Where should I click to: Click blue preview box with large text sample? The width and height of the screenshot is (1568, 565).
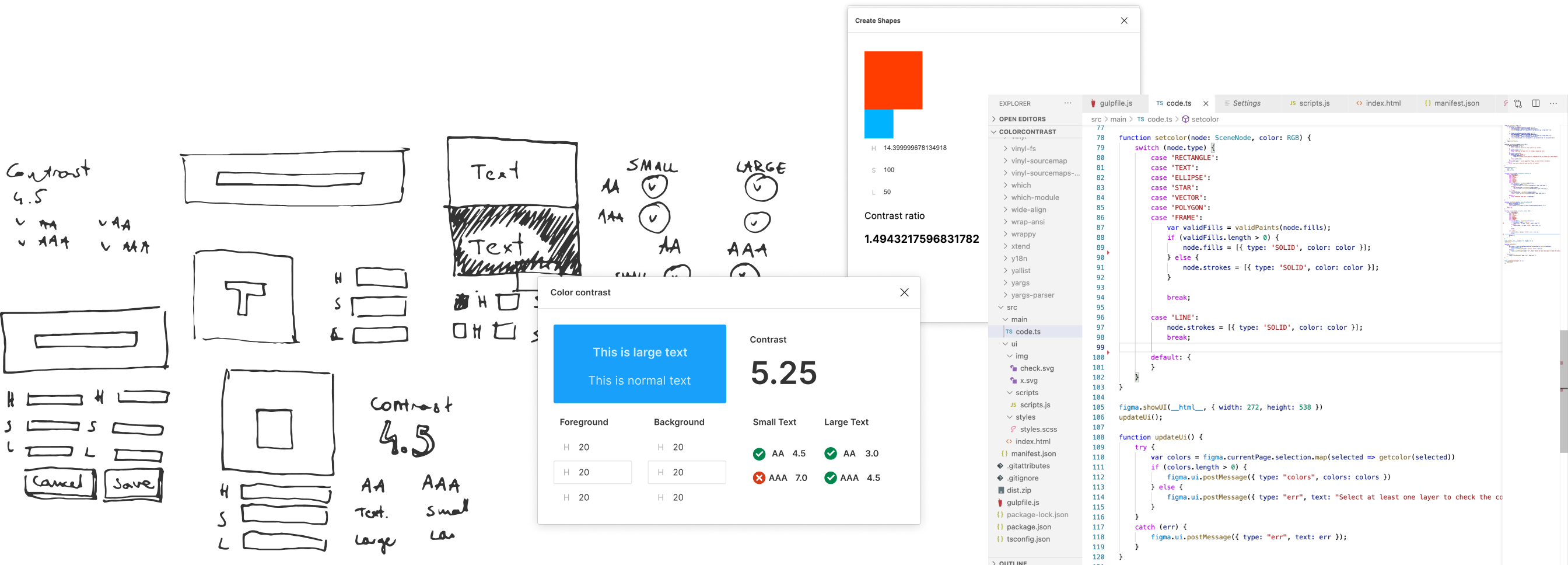639,364
